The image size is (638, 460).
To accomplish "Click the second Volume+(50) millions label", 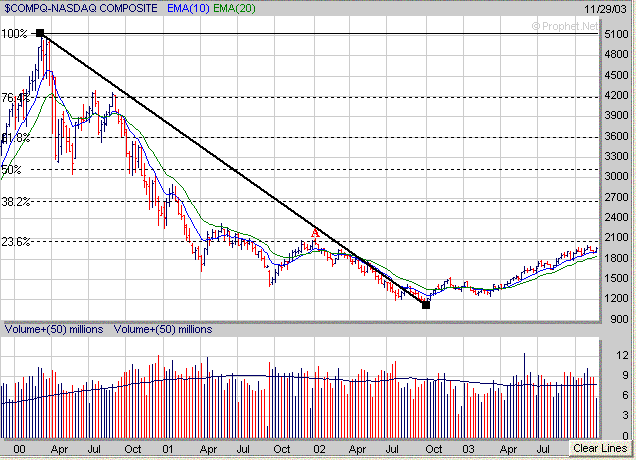I will coord(163,329).
